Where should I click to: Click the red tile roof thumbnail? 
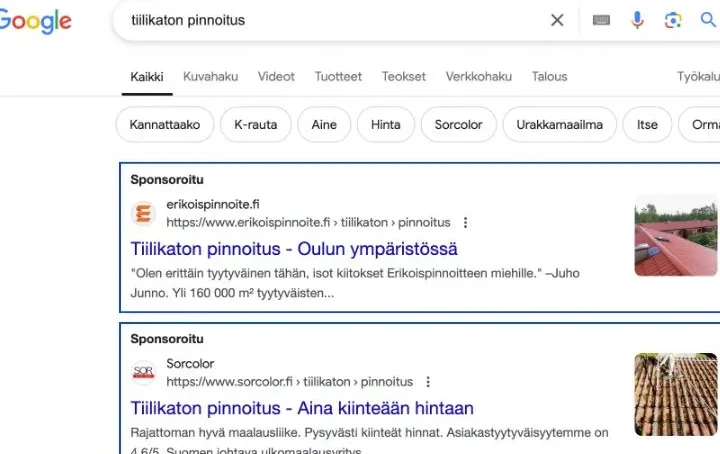coord(676,235)
